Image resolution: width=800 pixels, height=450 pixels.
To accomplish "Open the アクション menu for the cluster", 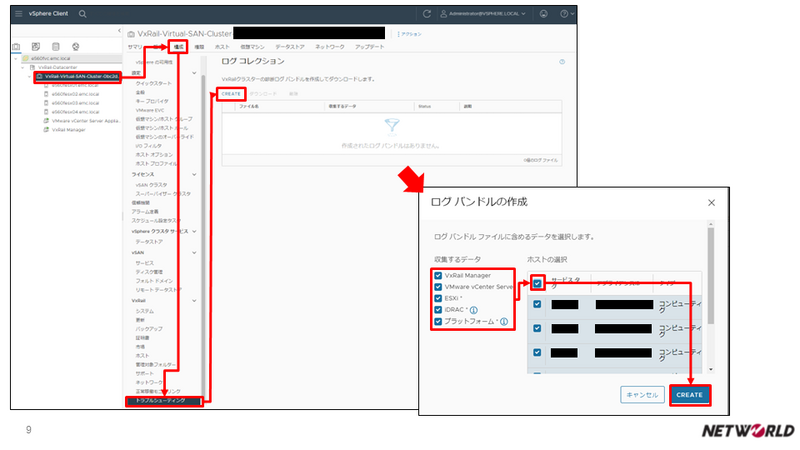I will tap(410, 34).
